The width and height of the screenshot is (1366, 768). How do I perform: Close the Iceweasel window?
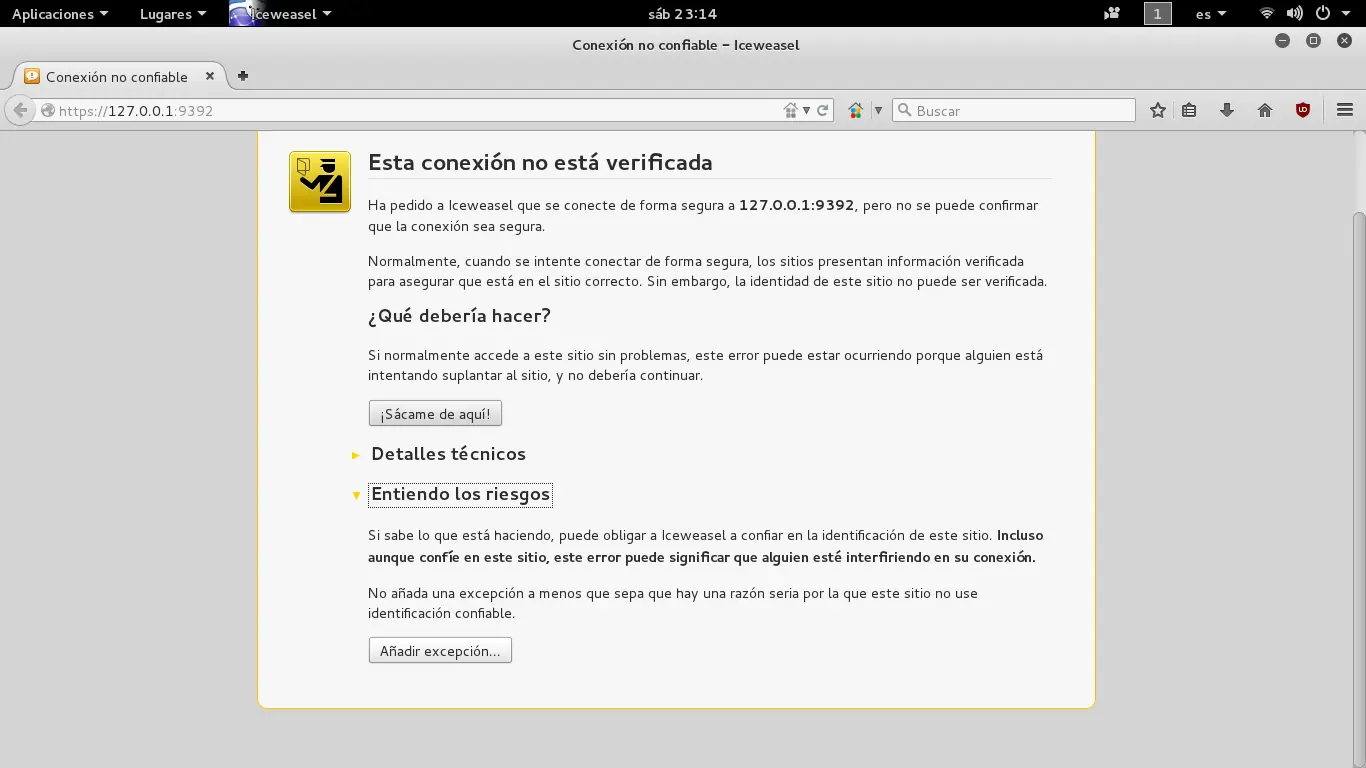point(1344,41)
